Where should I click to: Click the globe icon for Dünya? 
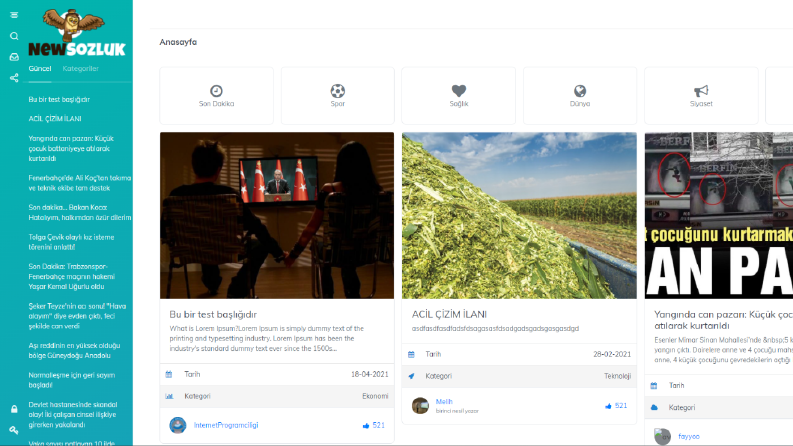580,91
